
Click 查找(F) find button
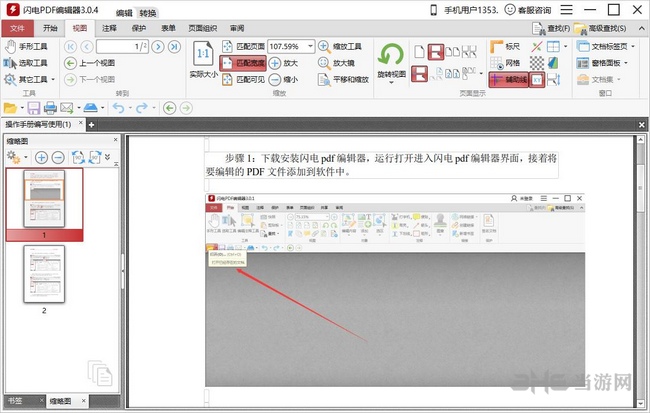pos(551,28)
